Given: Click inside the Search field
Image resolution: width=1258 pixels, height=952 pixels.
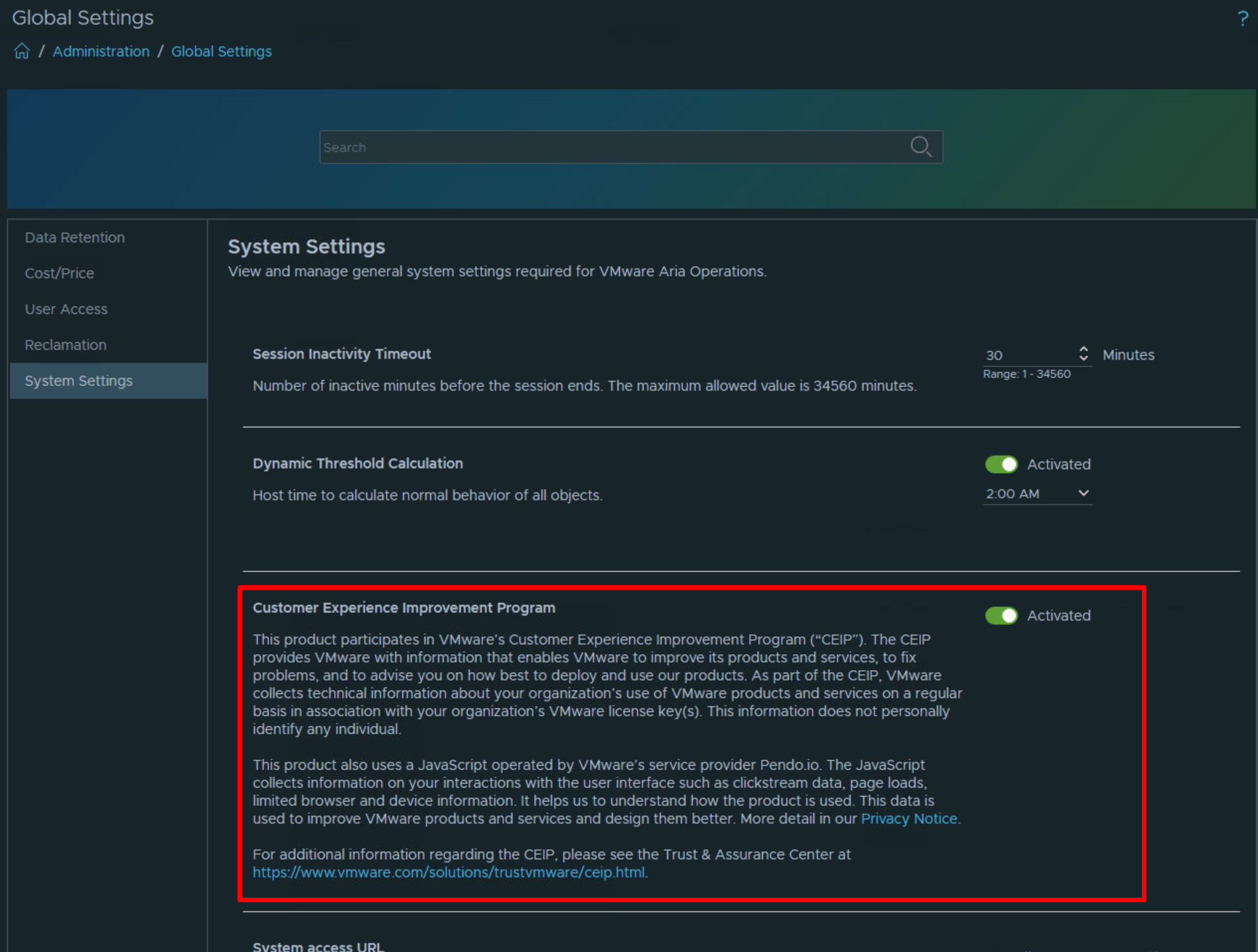Looking at the screenshot, I should (597, 147).
